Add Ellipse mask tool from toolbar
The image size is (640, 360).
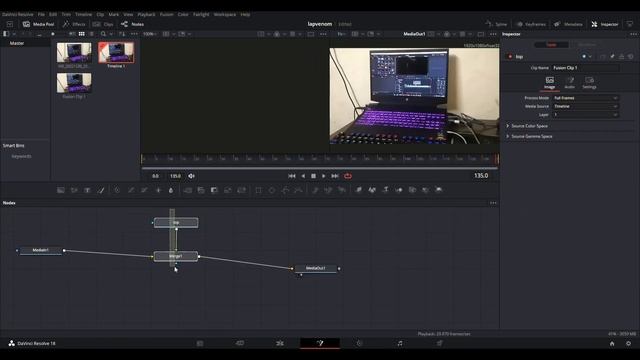pos(272,190)
